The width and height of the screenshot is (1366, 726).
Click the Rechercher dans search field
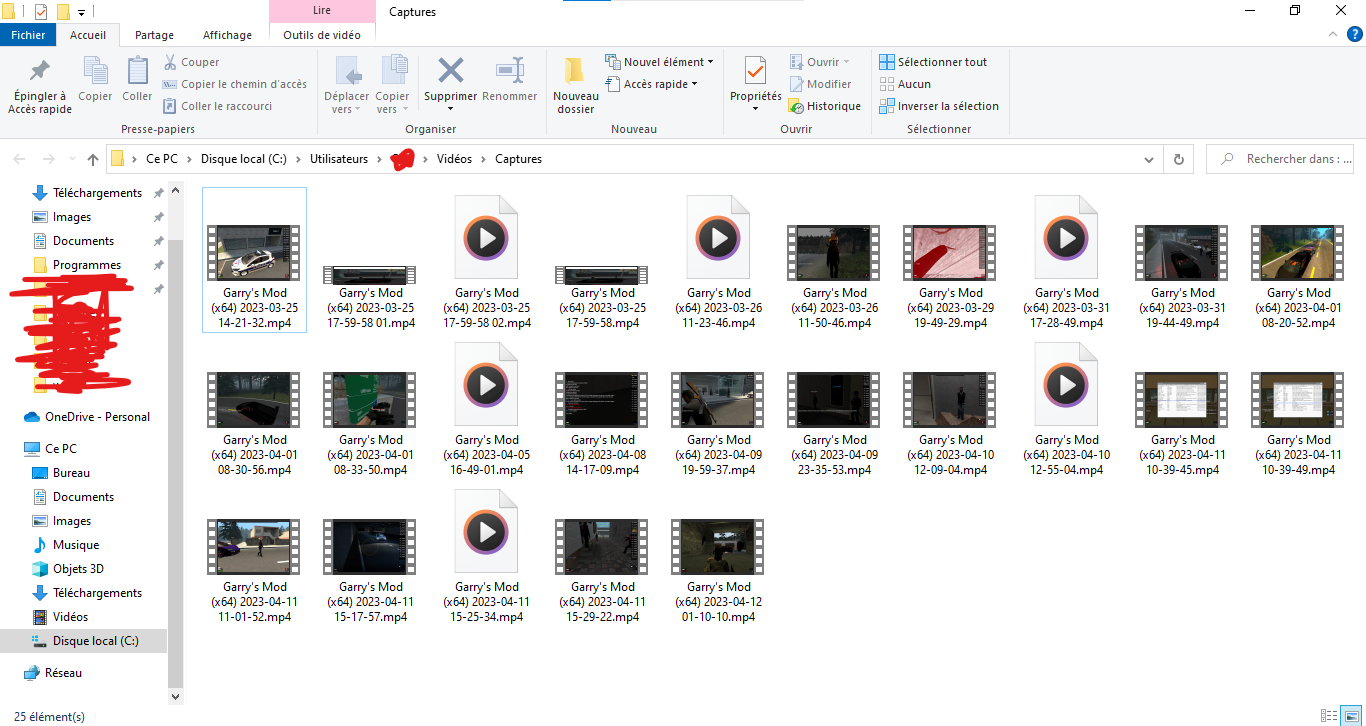tap(1281, 159)
